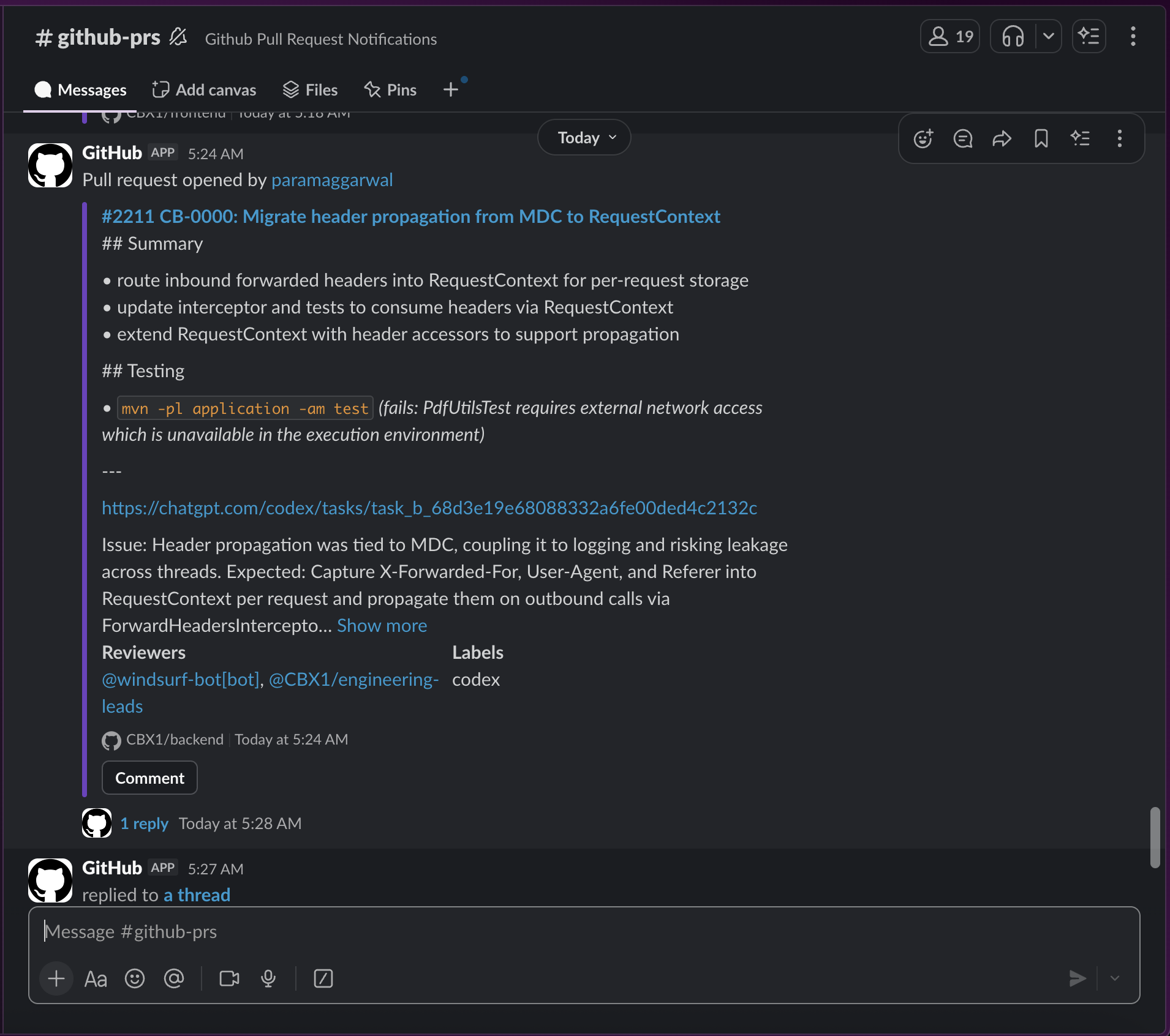Open the 1 reply thread
The width and height of the screenshot is (1170, 1036).
click(x=145, y=824)
